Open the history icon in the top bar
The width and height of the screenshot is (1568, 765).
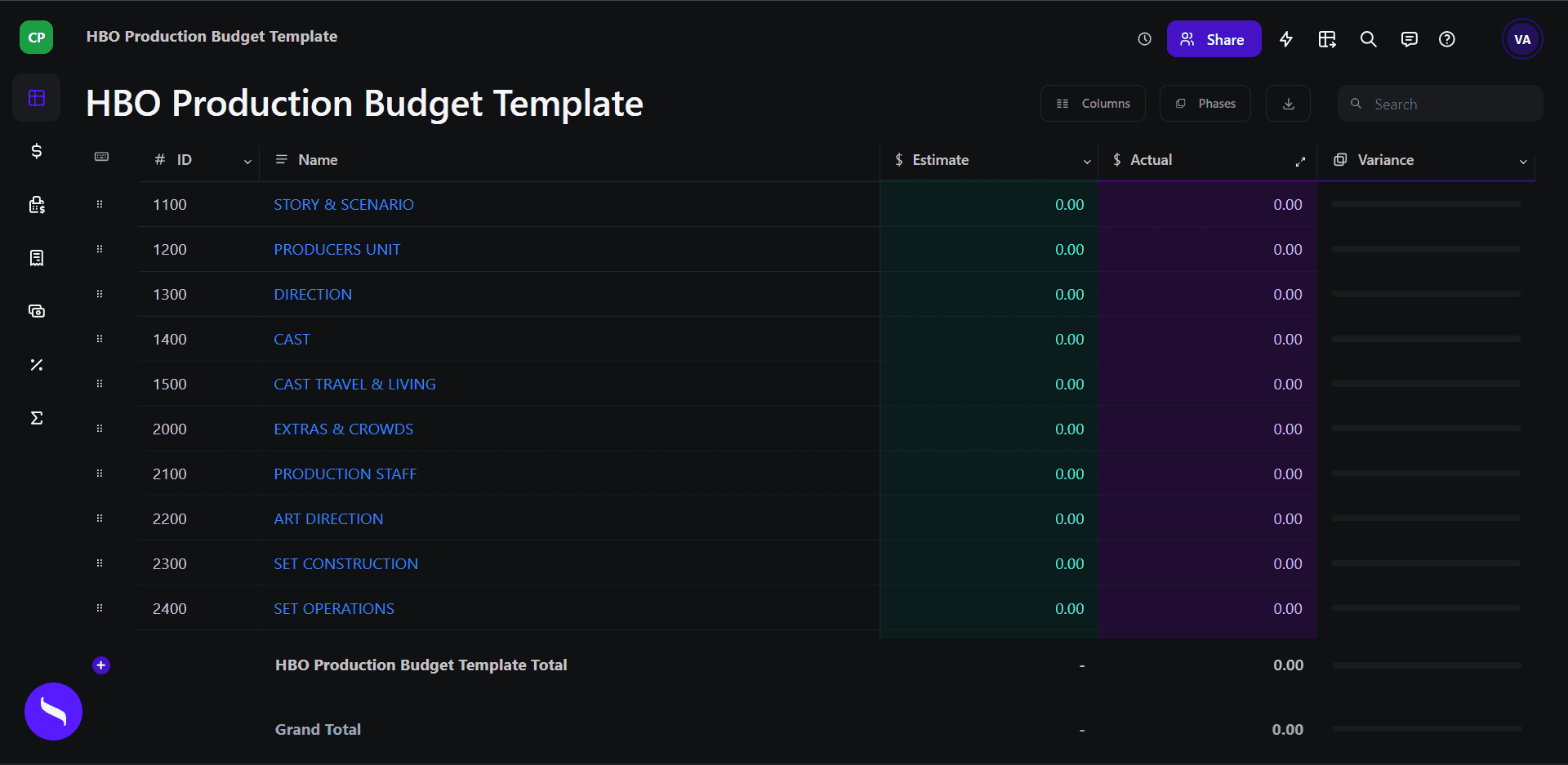[1143, 38]
